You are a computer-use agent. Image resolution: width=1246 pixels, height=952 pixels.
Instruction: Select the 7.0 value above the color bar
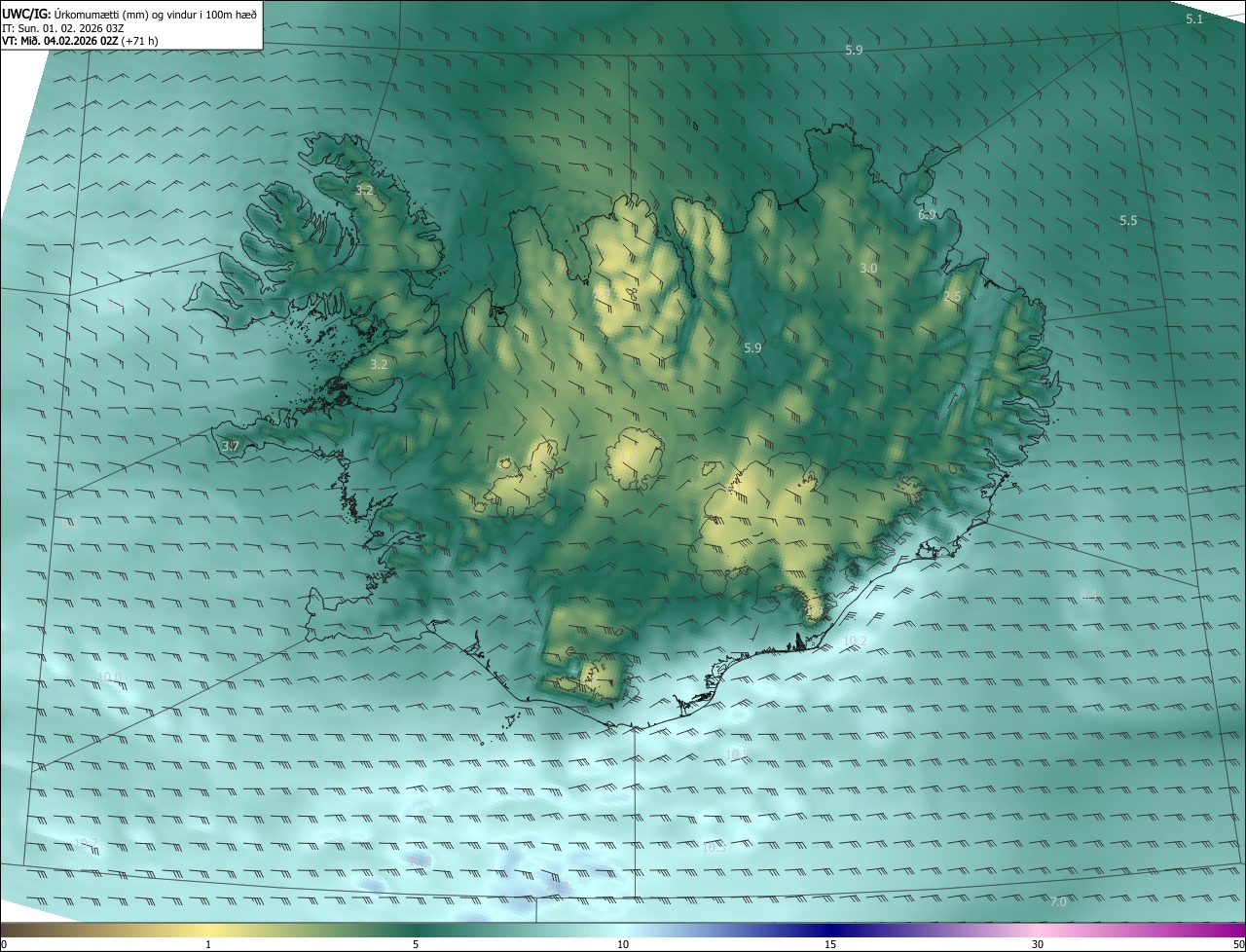click(x=1058, y=902)
